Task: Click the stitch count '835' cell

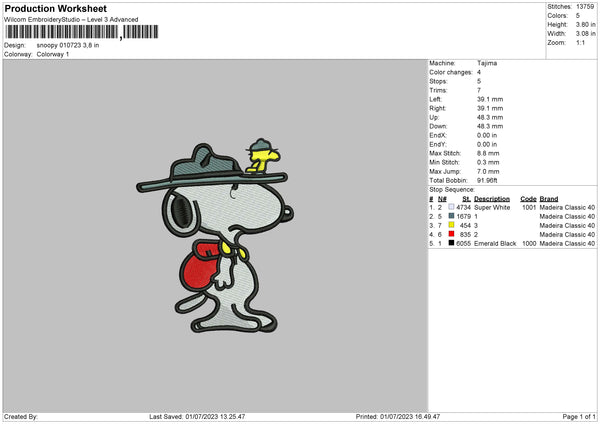Action: (465, 235)
